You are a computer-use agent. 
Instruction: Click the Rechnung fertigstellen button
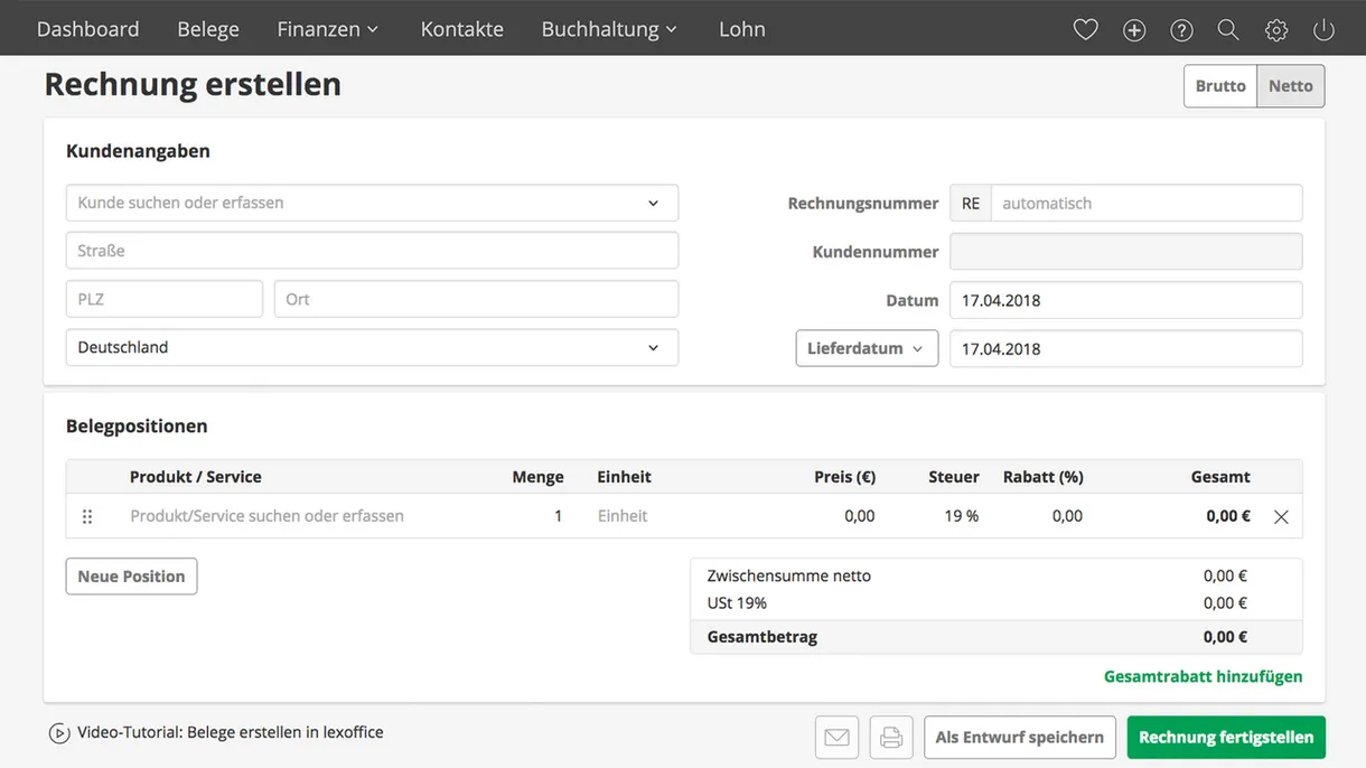(1226, 738)
